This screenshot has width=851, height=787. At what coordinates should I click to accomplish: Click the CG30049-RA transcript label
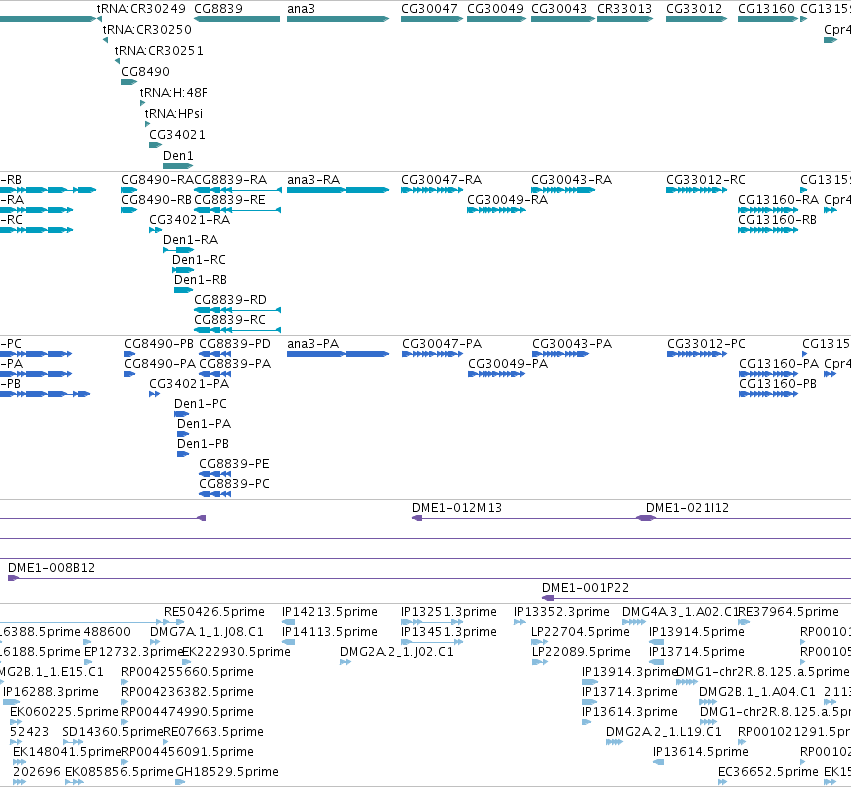click(507, 200)
